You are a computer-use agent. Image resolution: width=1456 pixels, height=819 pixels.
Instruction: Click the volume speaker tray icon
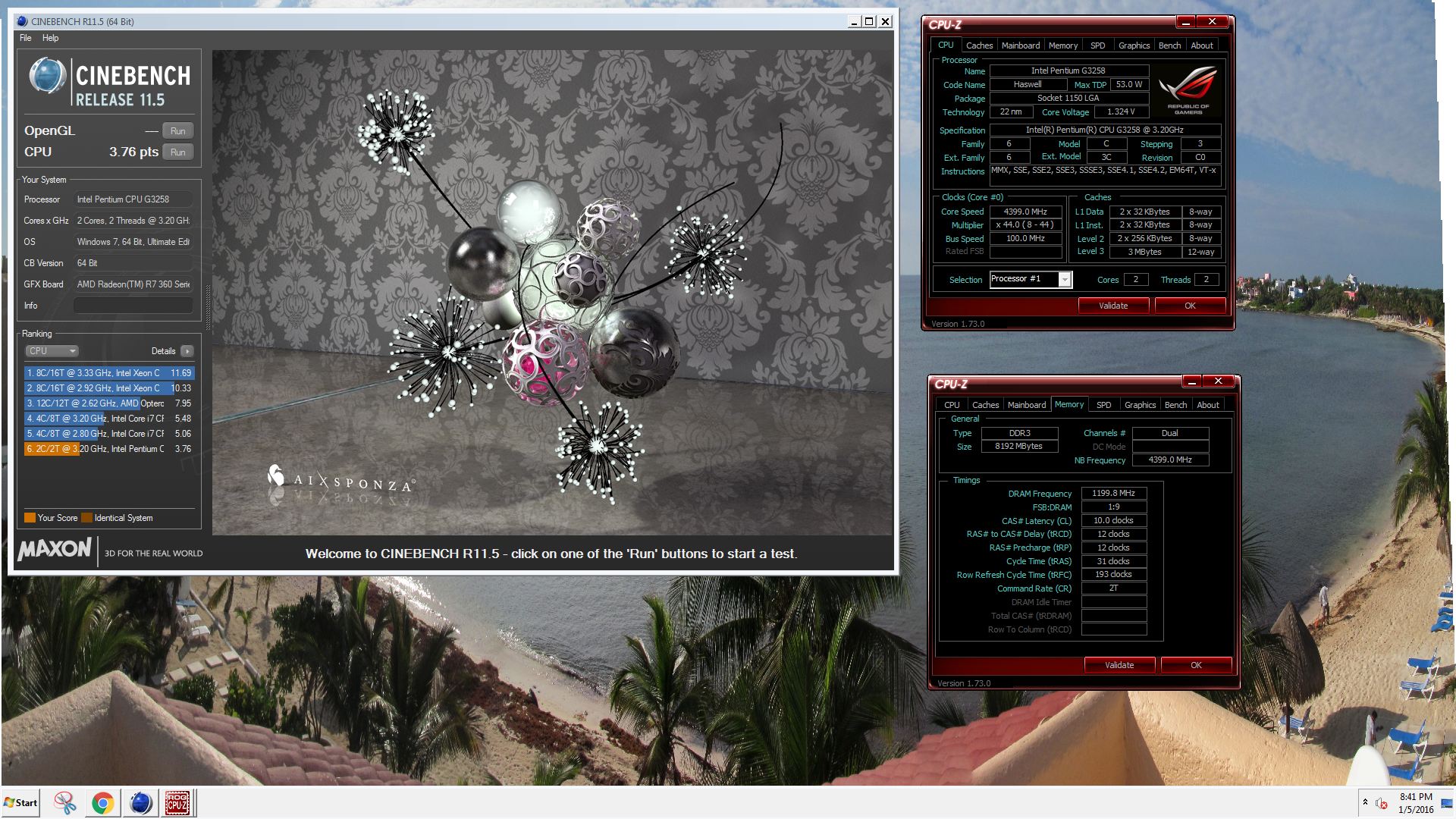pyautogui.click(x=1382, y=802)
